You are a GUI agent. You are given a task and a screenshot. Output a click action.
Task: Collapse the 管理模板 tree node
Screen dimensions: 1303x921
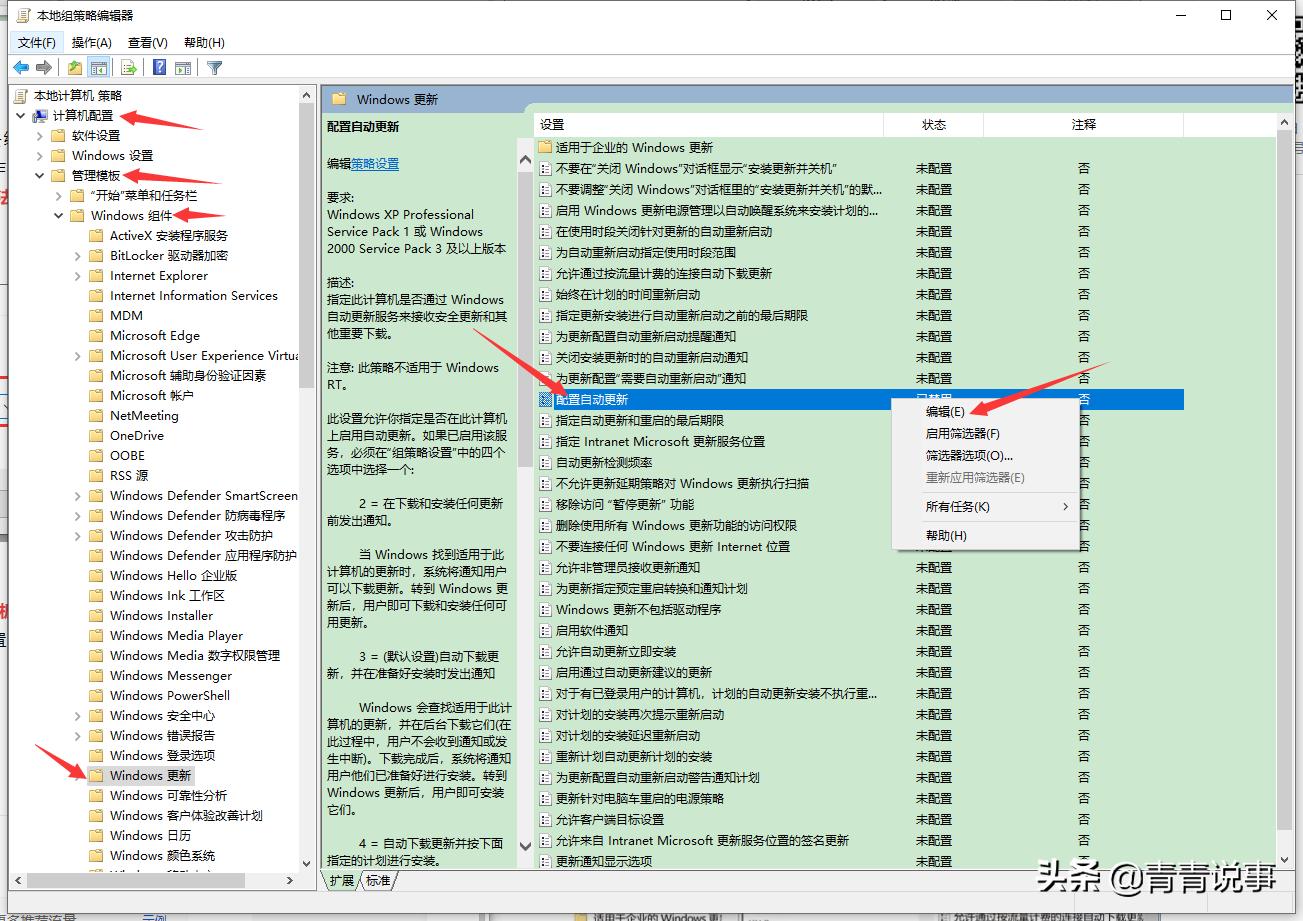pyautogui.click(x=38, y=175)
